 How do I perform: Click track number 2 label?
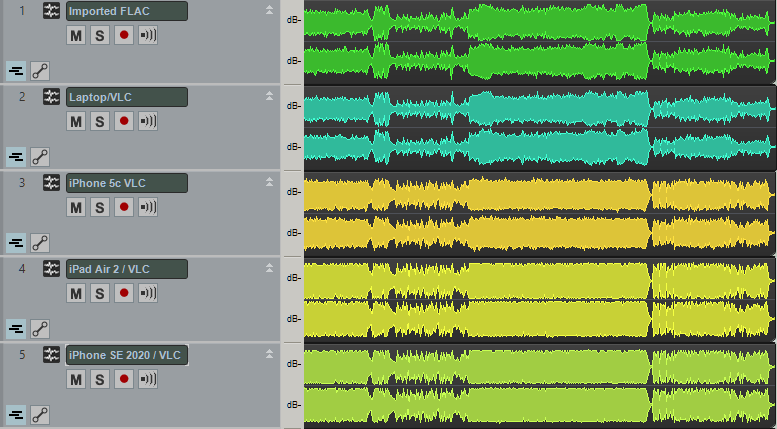tap(22, 97)
